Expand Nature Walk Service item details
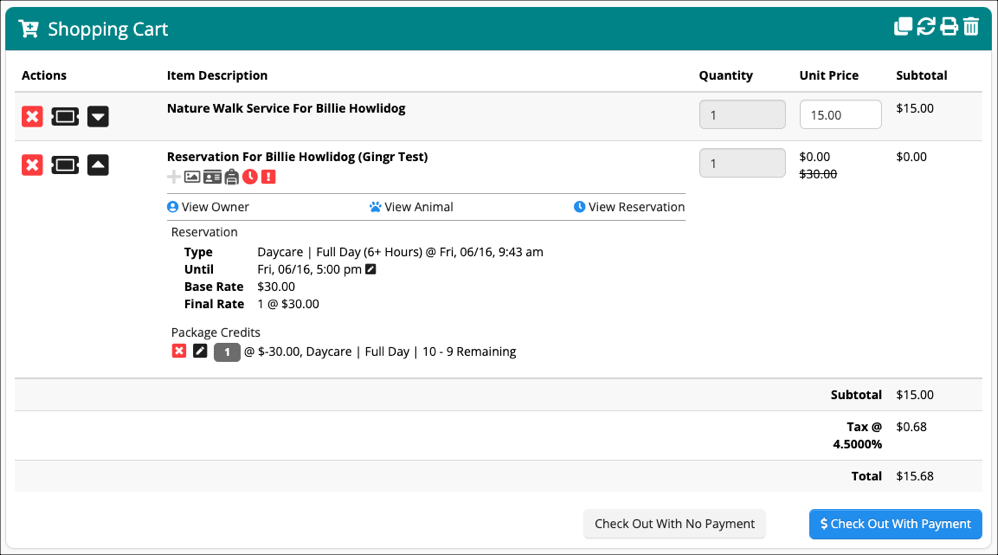998x555 pixels. click(x=98, y=116)
